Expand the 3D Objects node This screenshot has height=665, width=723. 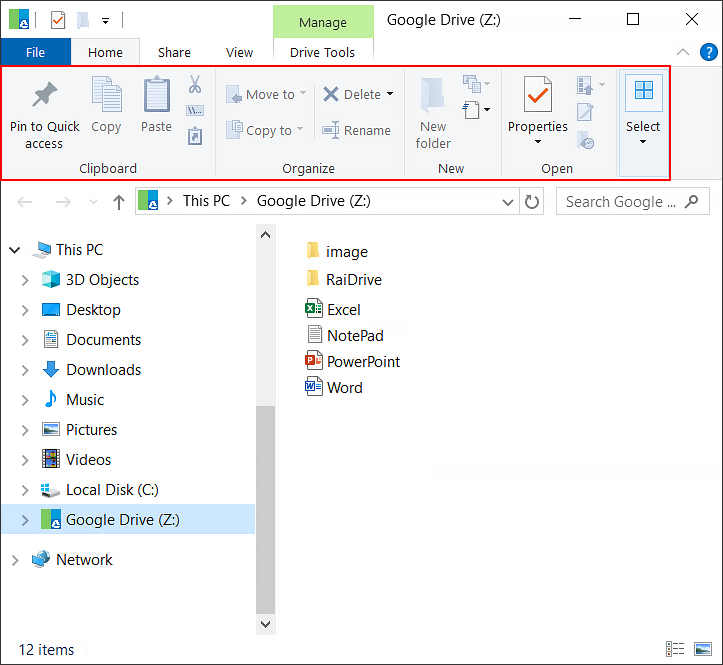point(25,280)
